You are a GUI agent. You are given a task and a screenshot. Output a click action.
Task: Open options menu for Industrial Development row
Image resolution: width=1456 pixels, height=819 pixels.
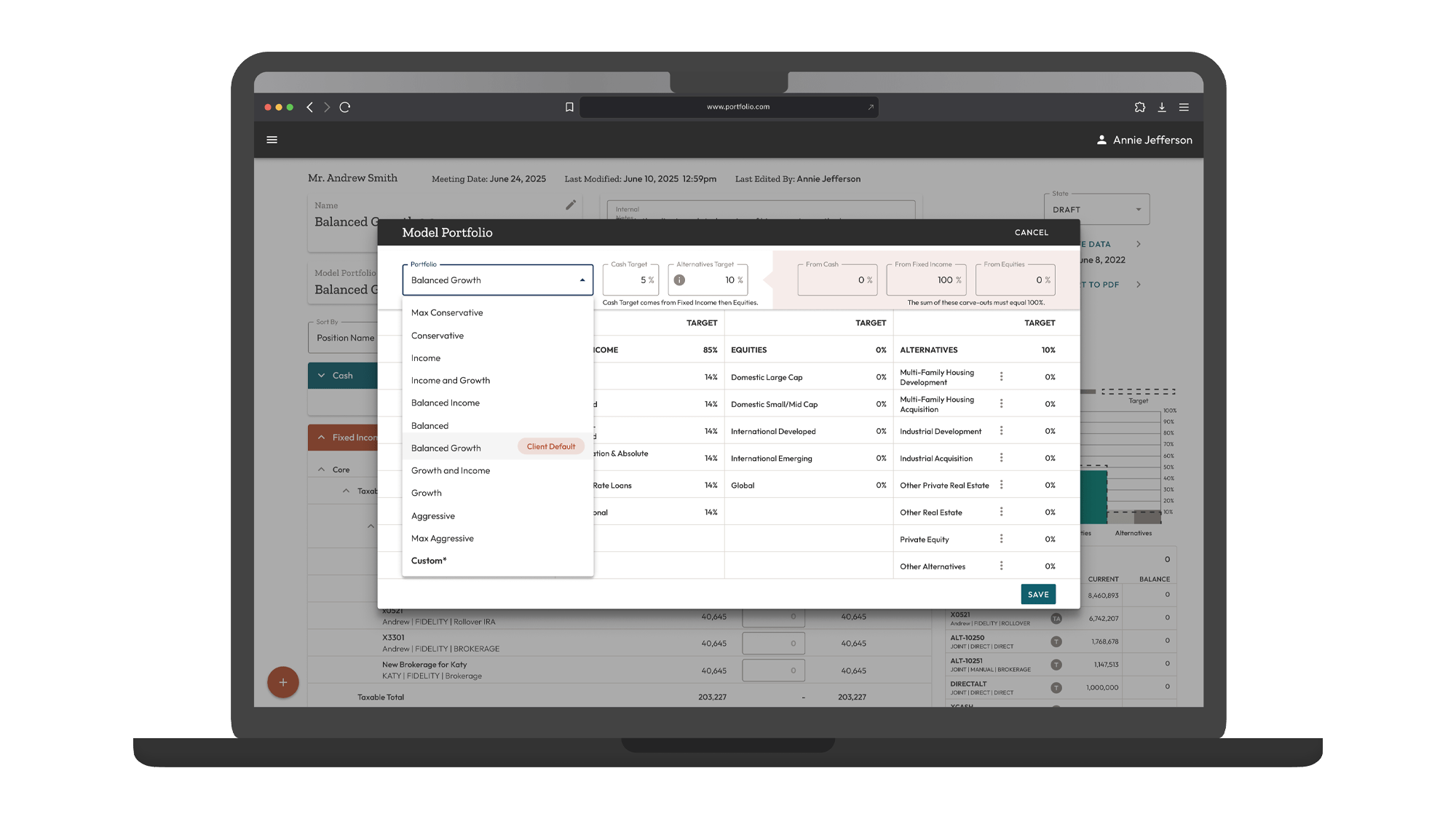click(1001, 431)
